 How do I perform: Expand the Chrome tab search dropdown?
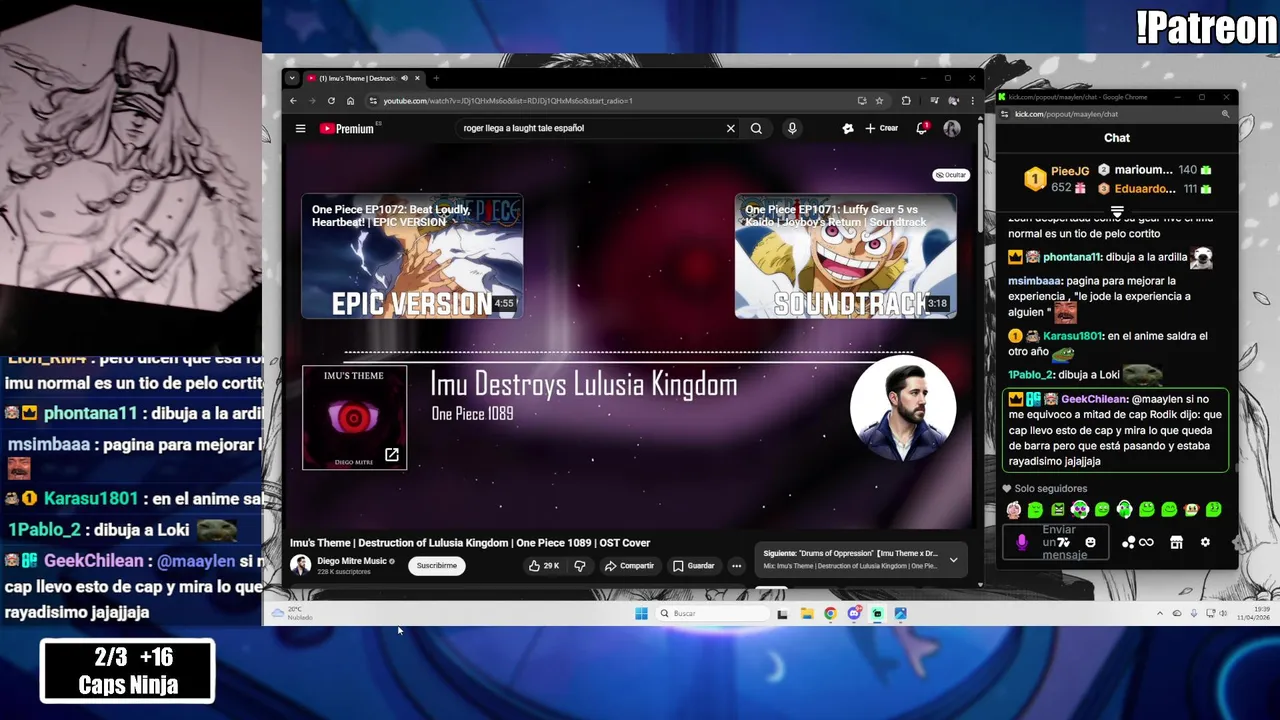[291, 78]
